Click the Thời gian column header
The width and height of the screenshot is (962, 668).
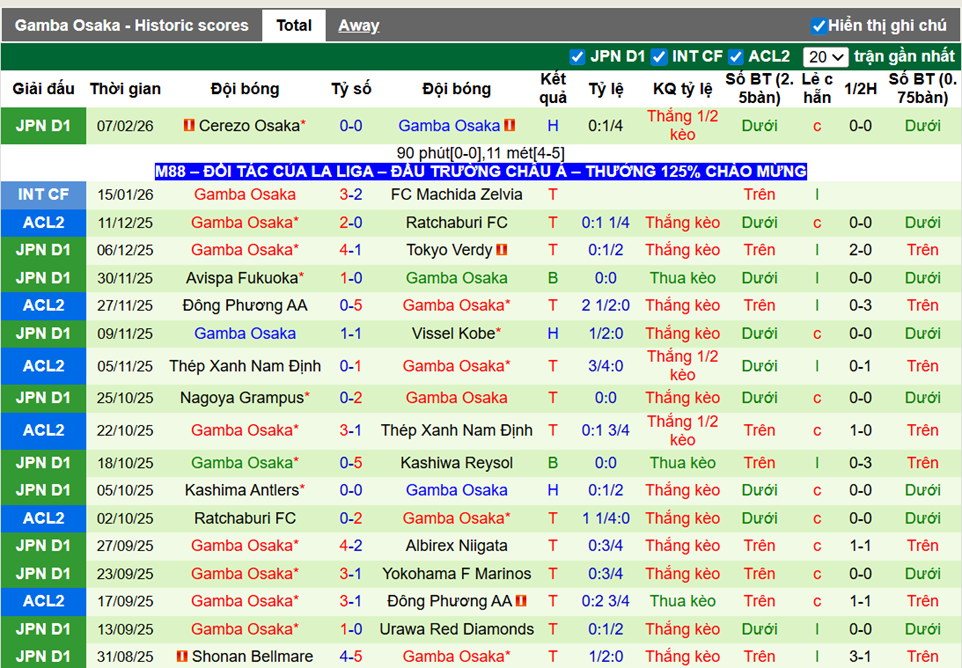pos(125,89)
